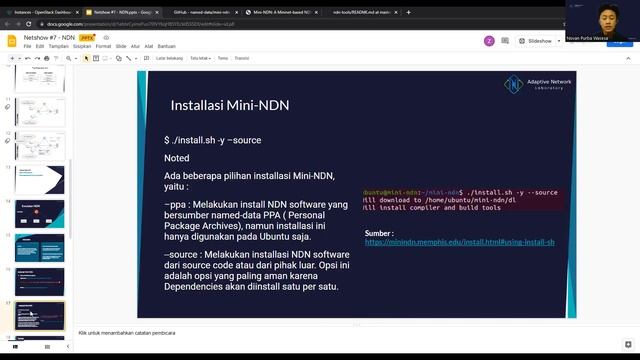Click the Latar belakang button
The width and height of the screenshot is (640, 360).
[x=169, y=58]
